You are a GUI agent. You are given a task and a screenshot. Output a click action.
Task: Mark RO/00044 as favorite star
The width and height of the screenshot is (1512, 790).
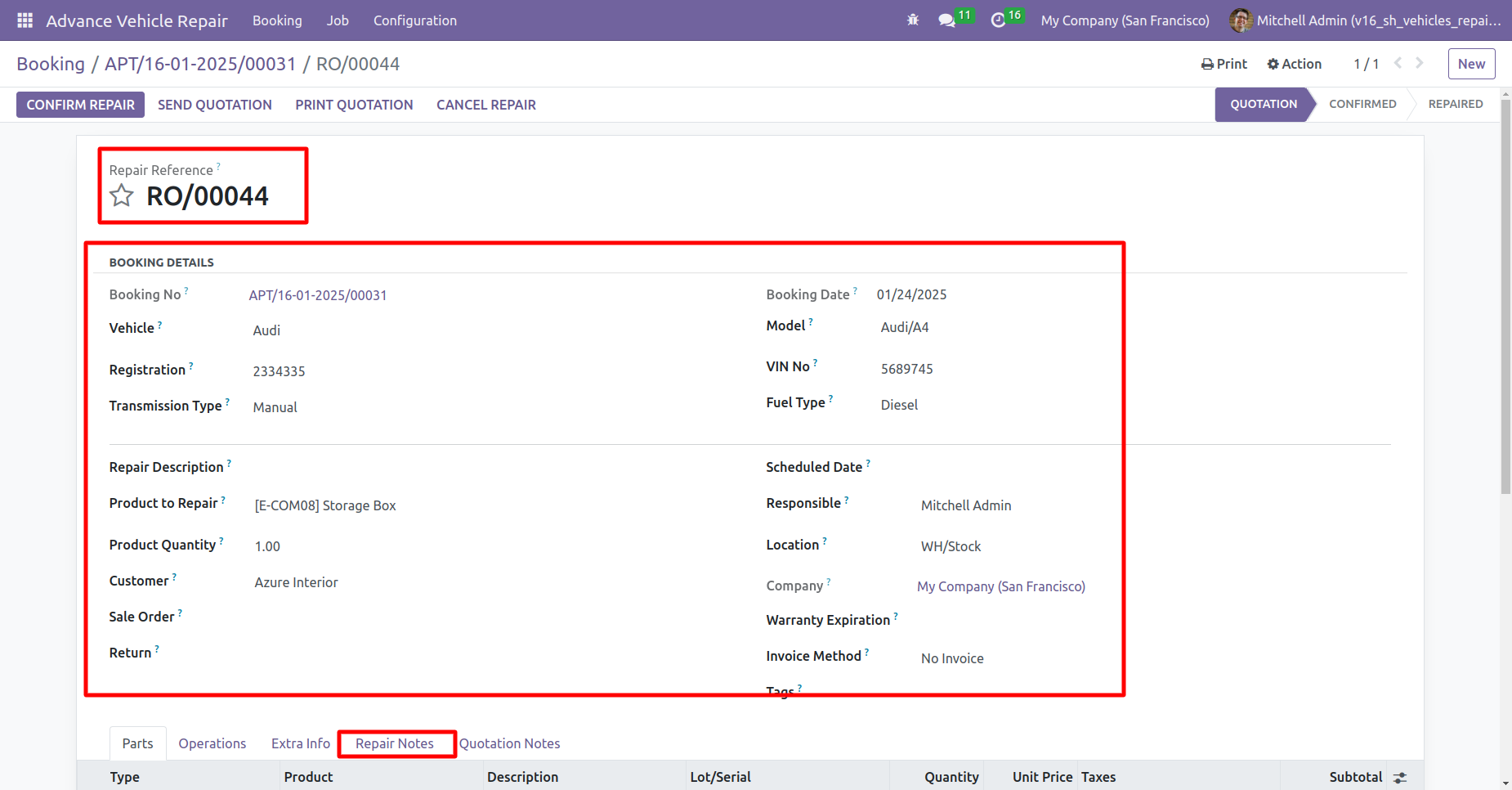[122, 195]
